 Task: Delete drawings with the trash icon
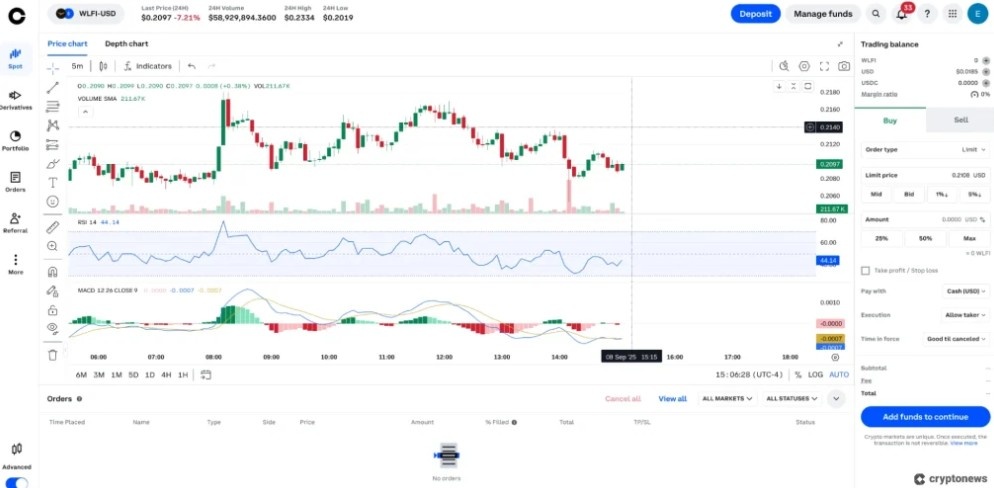pos(53,354)
